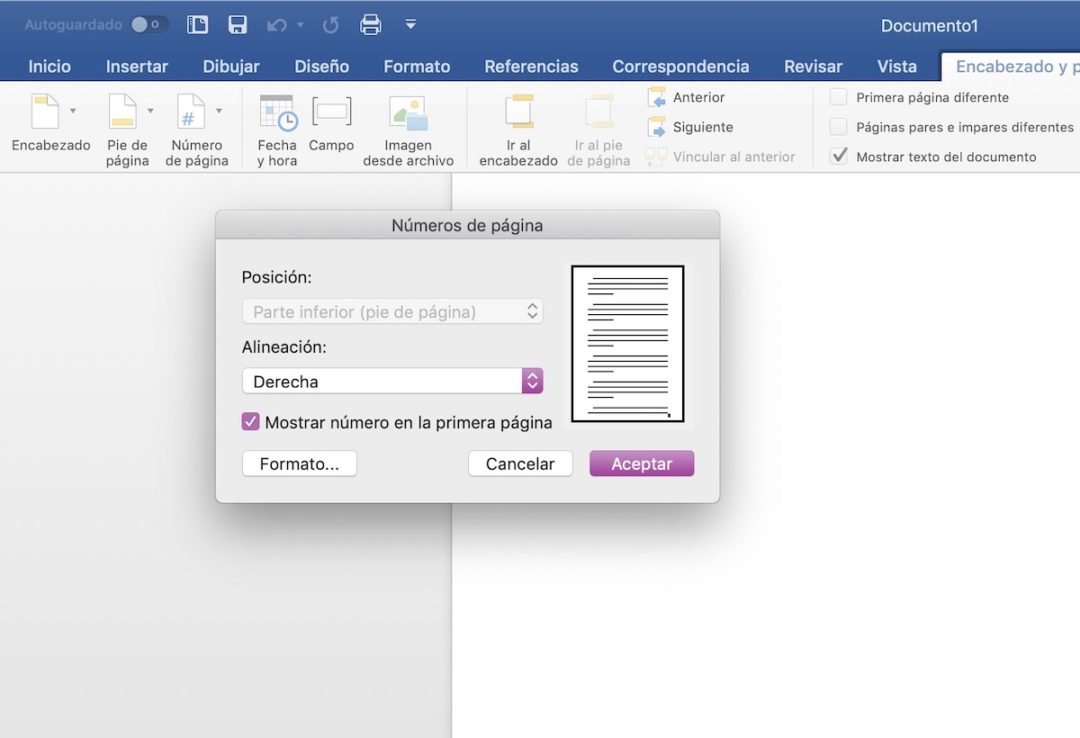
Task: Expand the undo history dropdown arrow
Action: tap(300, 25)
